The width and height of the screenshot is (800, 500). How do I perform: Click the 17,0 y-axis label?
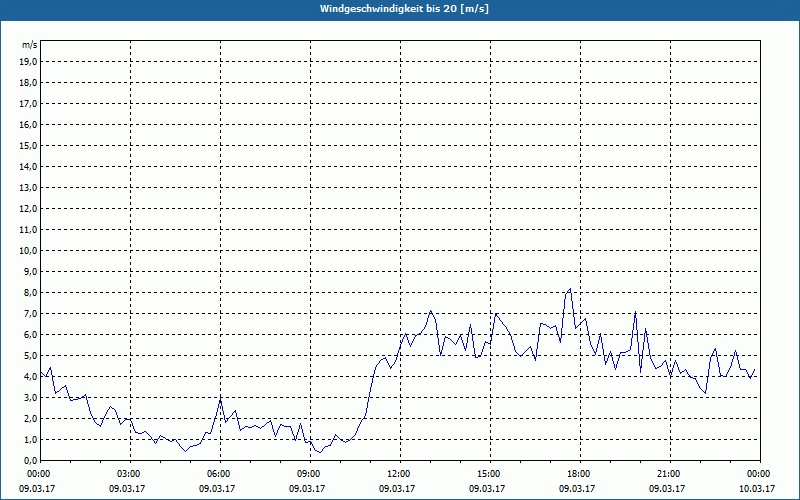(28, 104)
